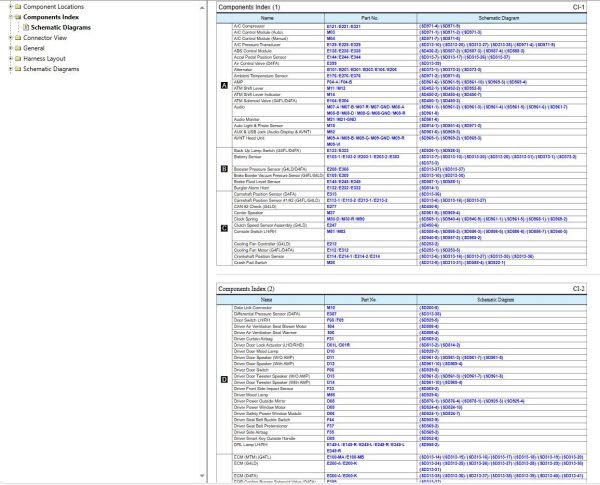Open schematic diagram link for Data Link Connector
The width and height of the screenshot is (600, 485).
coord(429,307)
